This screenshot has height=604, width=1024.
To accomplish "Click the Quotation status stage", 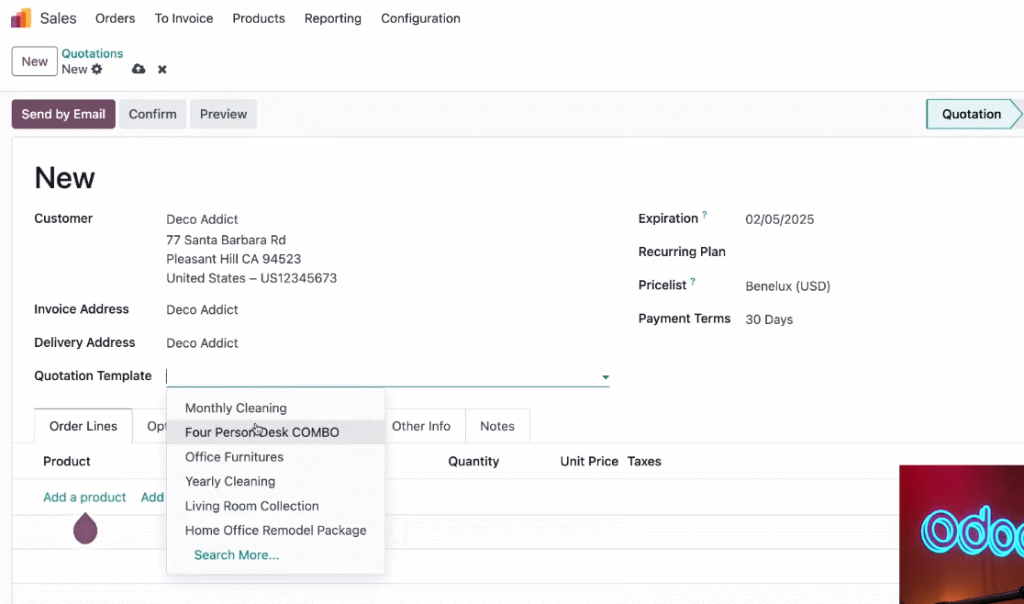I will click(971, 114).
